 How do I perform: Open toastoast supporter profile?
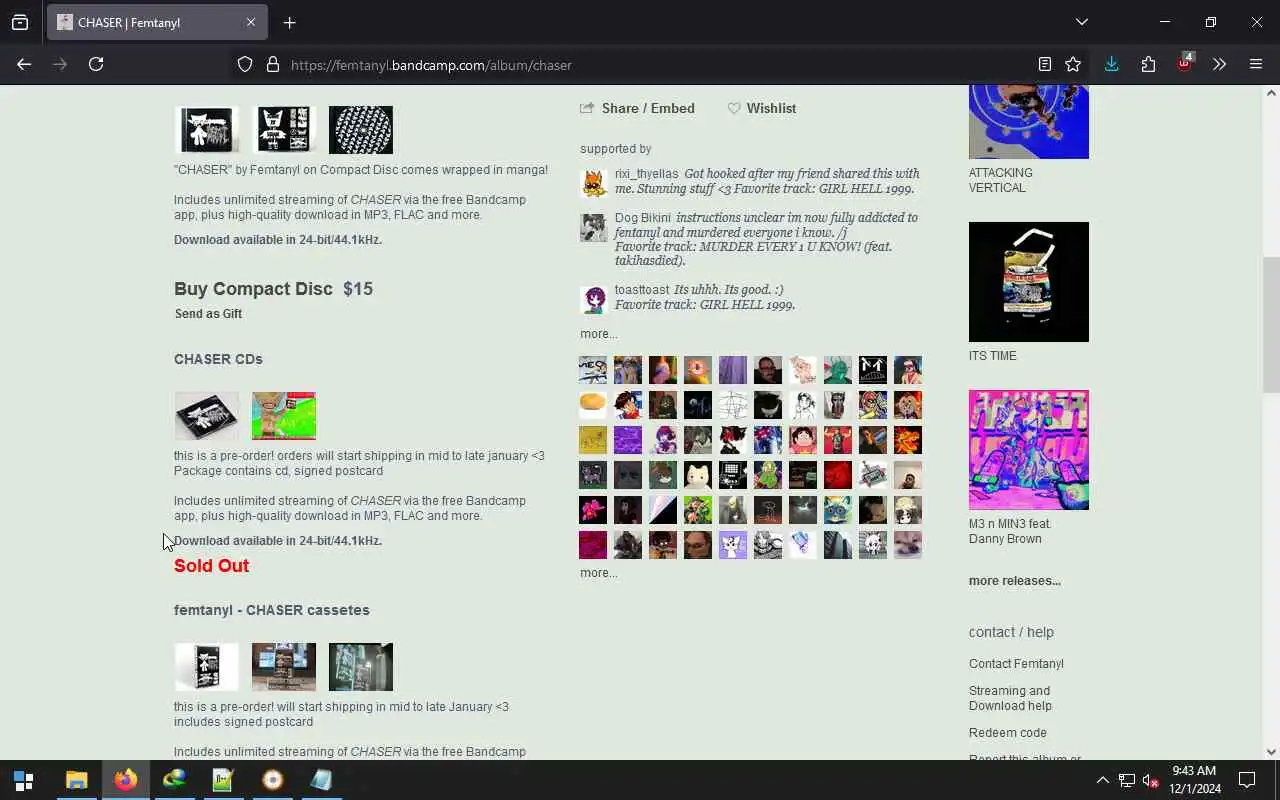(x=642, y=290)
